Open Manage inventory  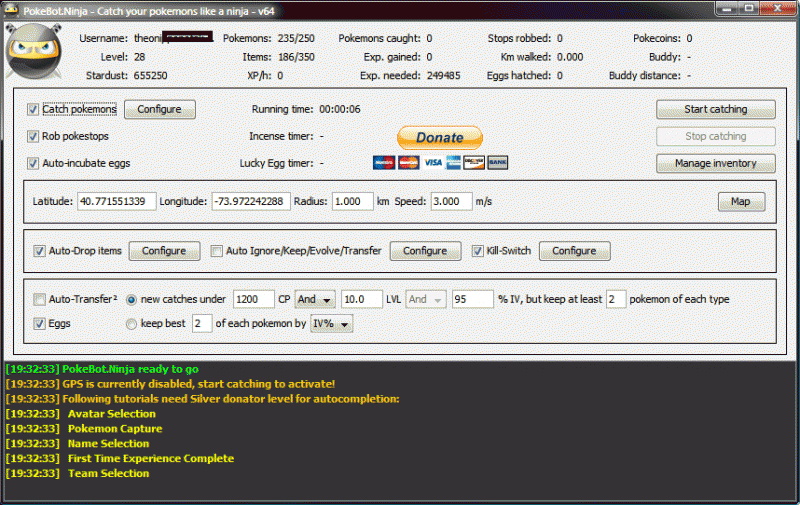tap(716, 163)
